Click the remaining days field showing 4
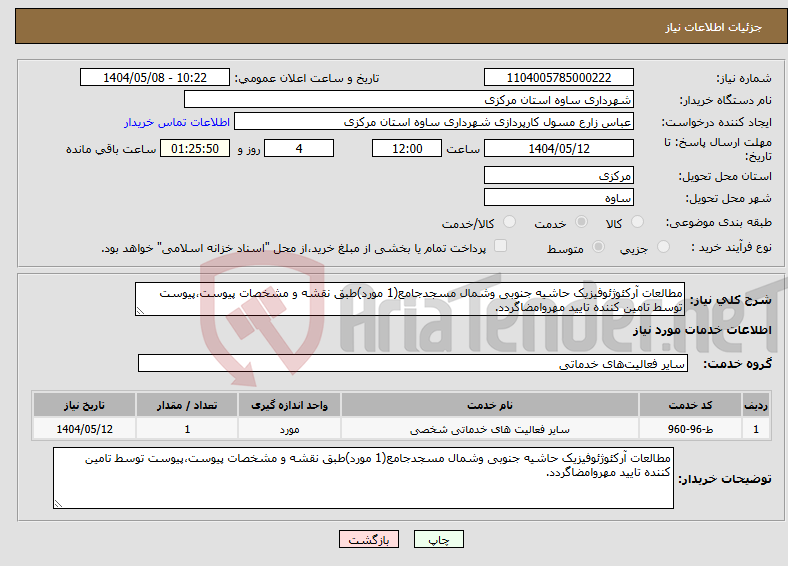This screenshot has width=788, height=566. (x=299, y=148)
